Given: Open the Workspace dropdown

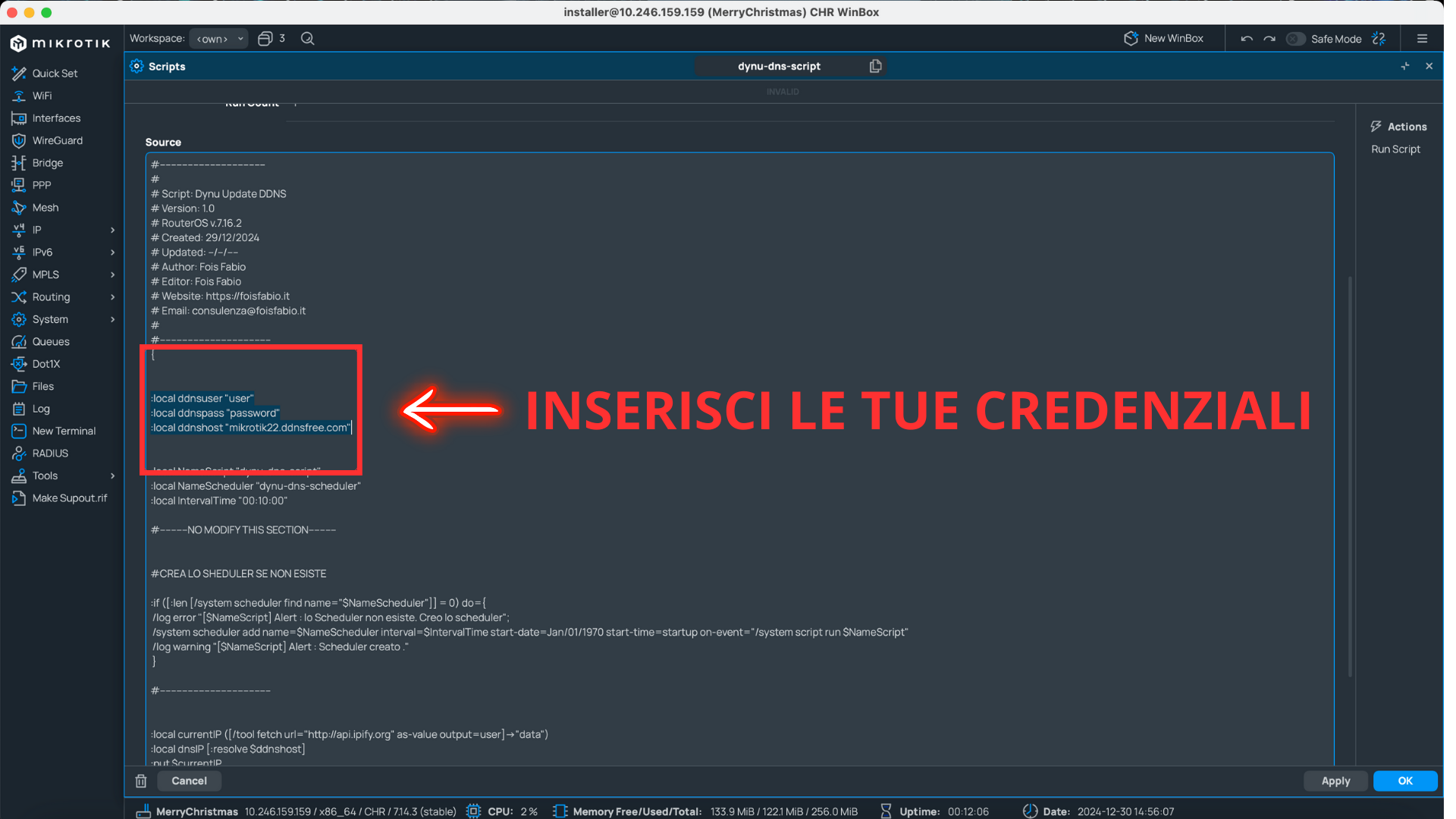Looking at the screenshot, I should pyautogui.click(x=218, y=39).
